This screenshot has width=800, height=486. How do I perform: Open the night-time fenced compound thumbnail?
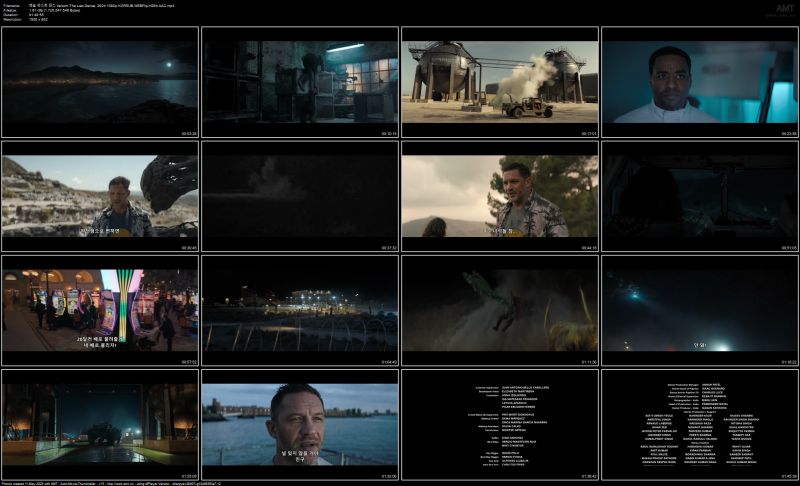click(300, 311)
